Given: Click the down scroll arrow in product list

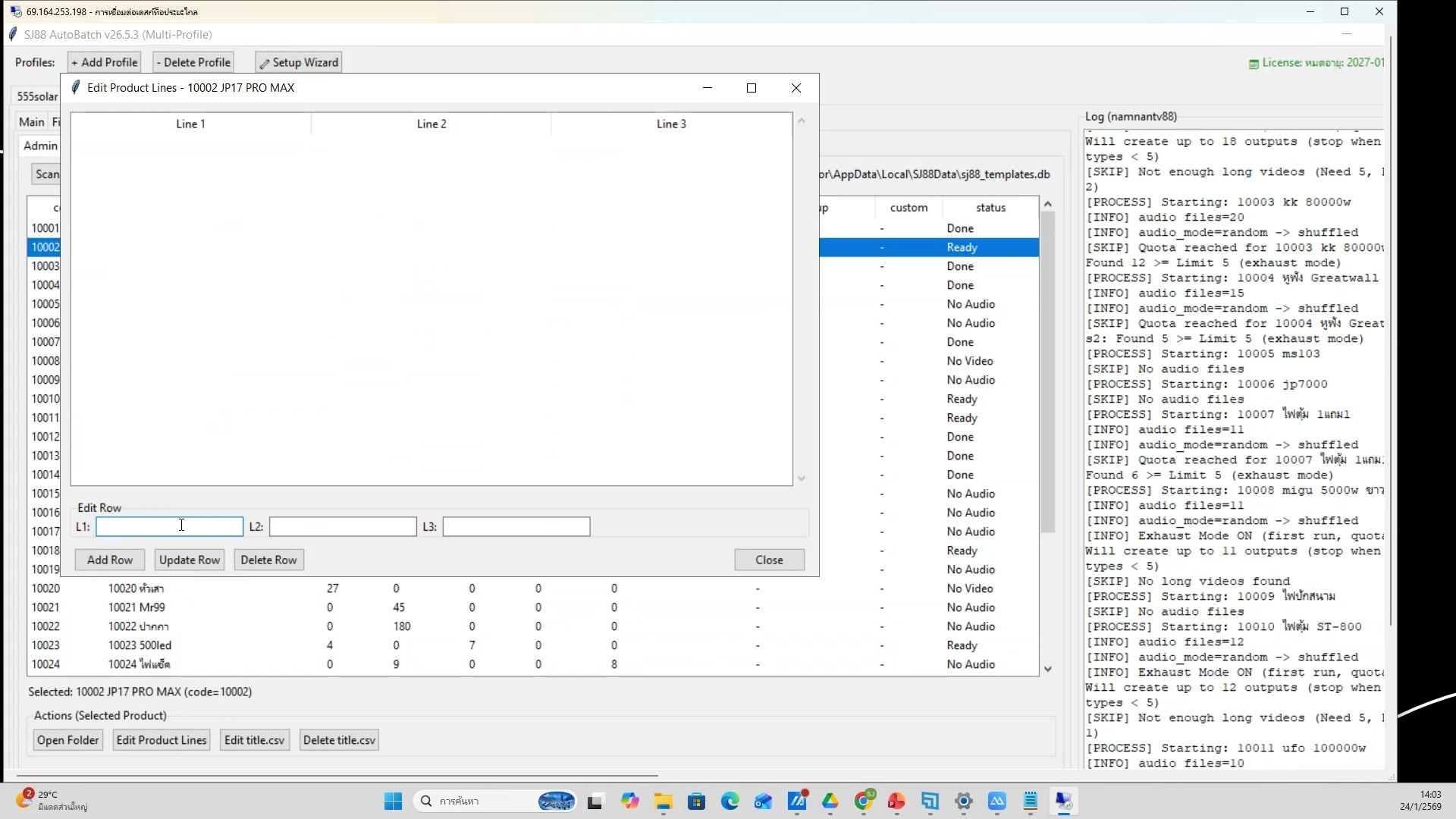Looking at the screenshot, I should (1049, 668).
